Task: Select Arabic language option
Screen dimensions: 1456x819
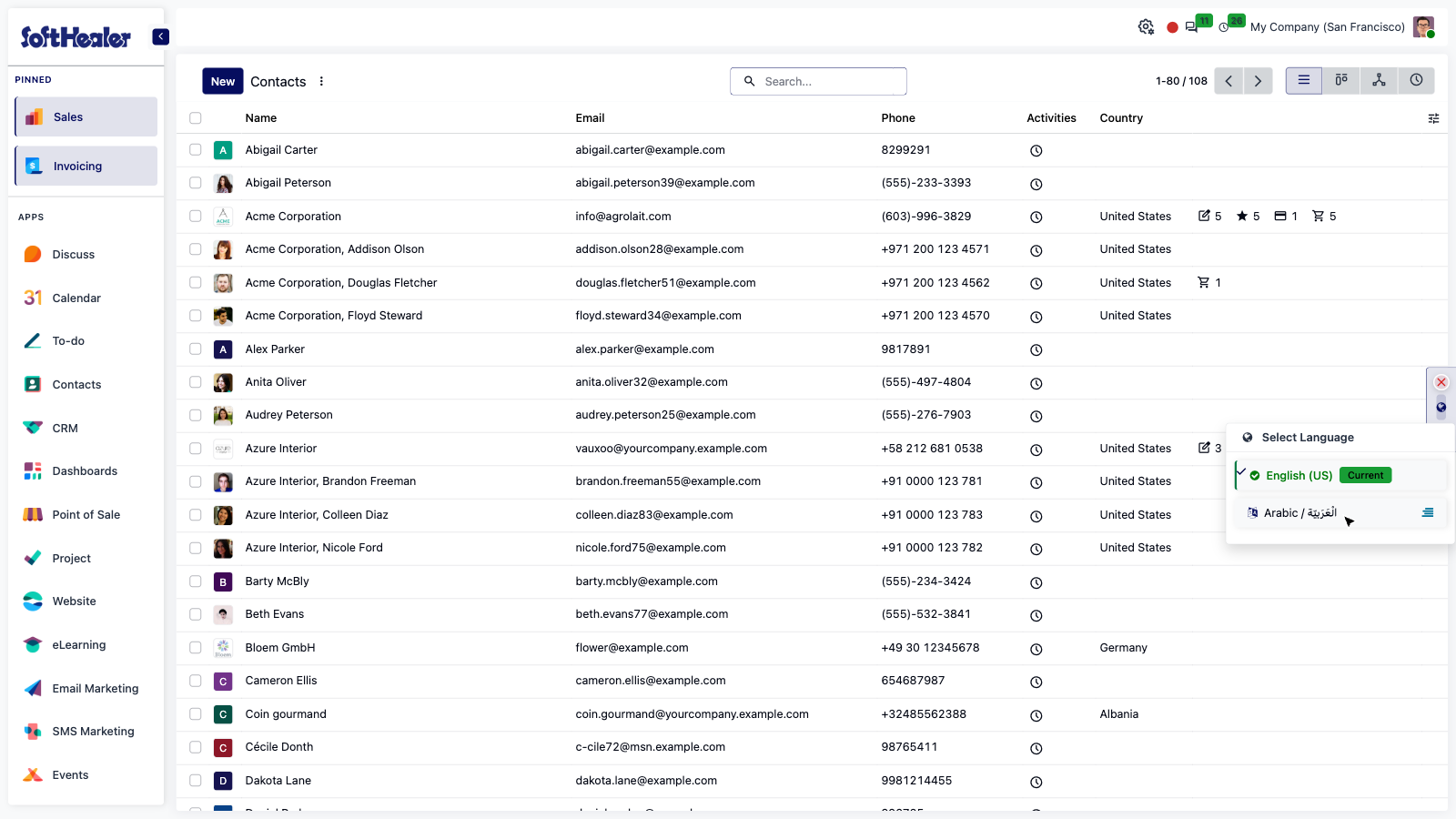Action: [1340, 513]
